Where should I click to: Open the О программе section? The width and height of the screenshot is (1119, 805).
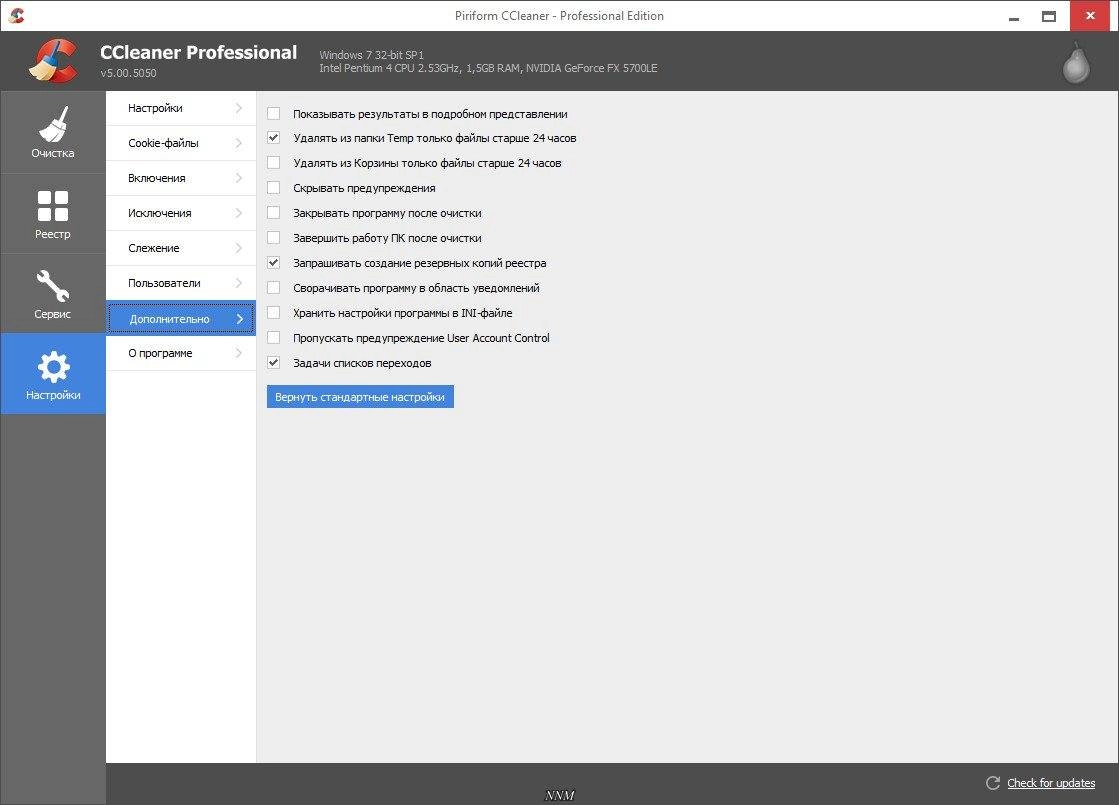[x=181, y=353]
